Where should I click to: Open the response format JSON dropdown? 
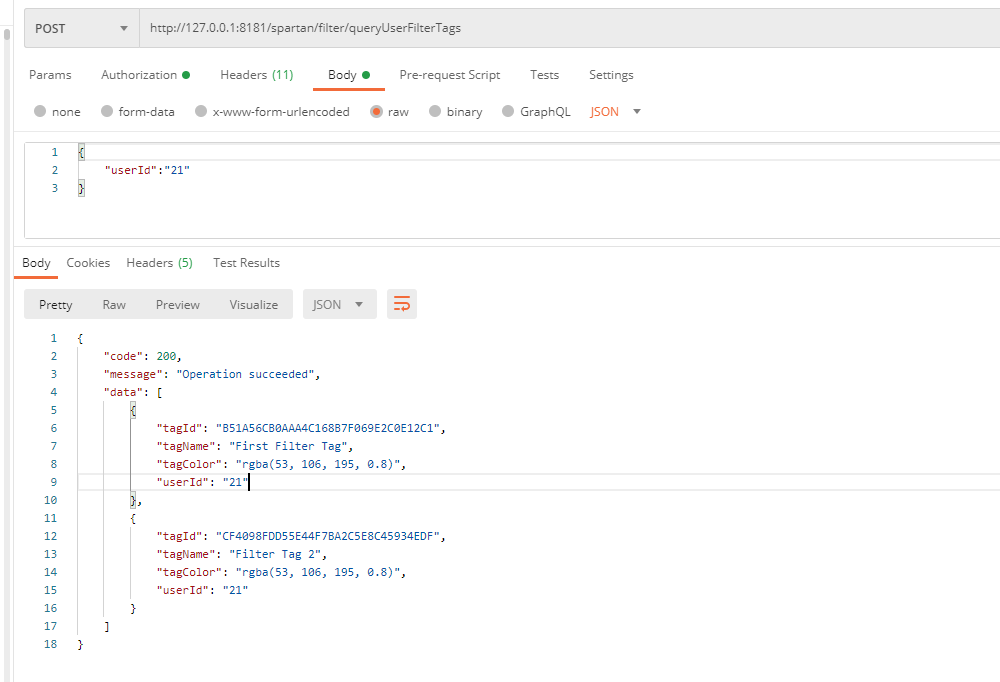pos(339,305)
